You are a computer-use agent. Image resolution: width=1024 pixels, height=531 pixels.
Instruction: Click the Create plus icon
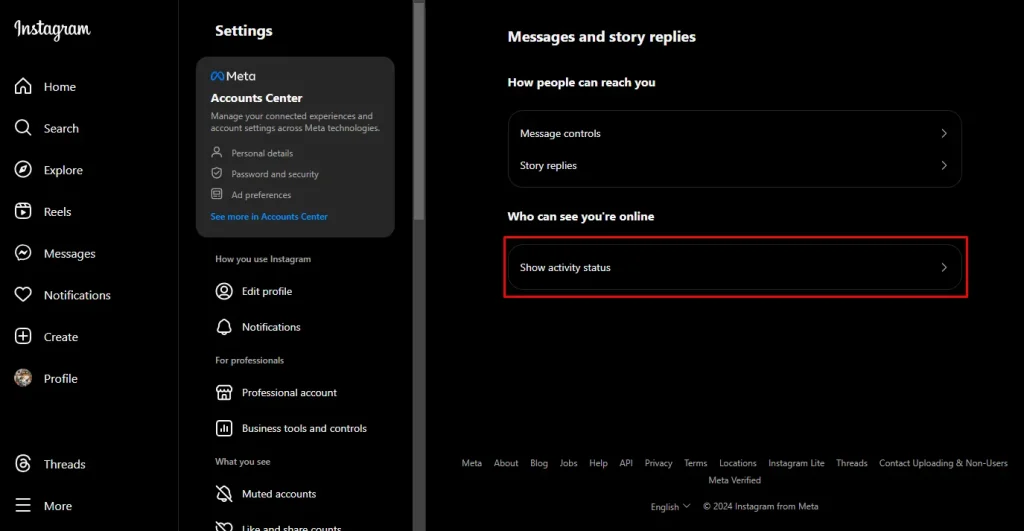(x=23, y=336)
